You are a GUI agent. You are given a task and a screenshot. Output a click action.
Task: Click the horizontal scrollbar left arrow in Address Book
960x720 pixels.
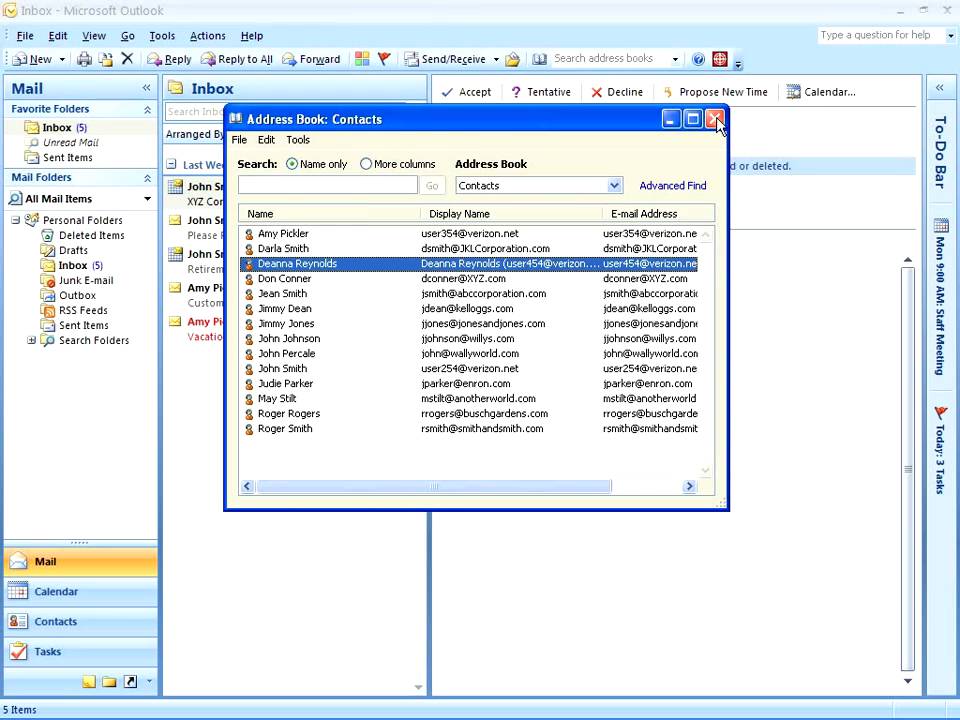[247, 486]
